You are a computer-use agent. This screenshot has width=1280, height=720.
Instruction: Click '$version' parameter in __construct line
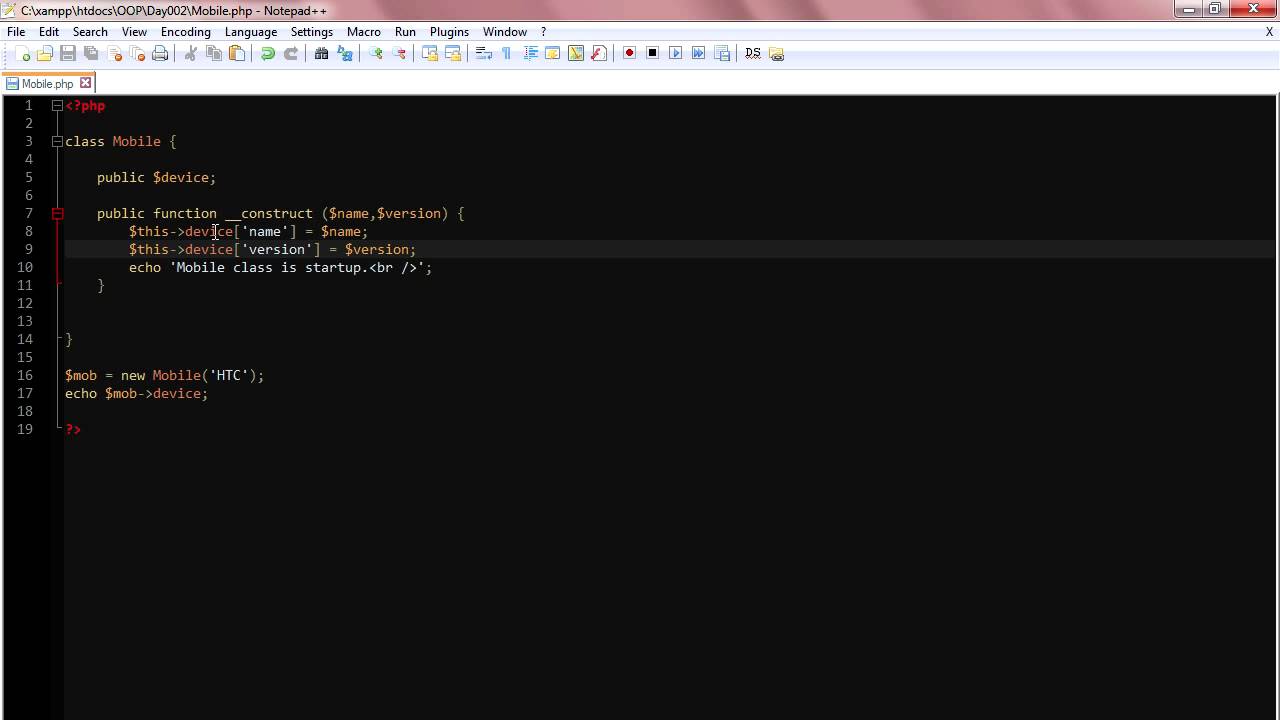pos(409,214)
